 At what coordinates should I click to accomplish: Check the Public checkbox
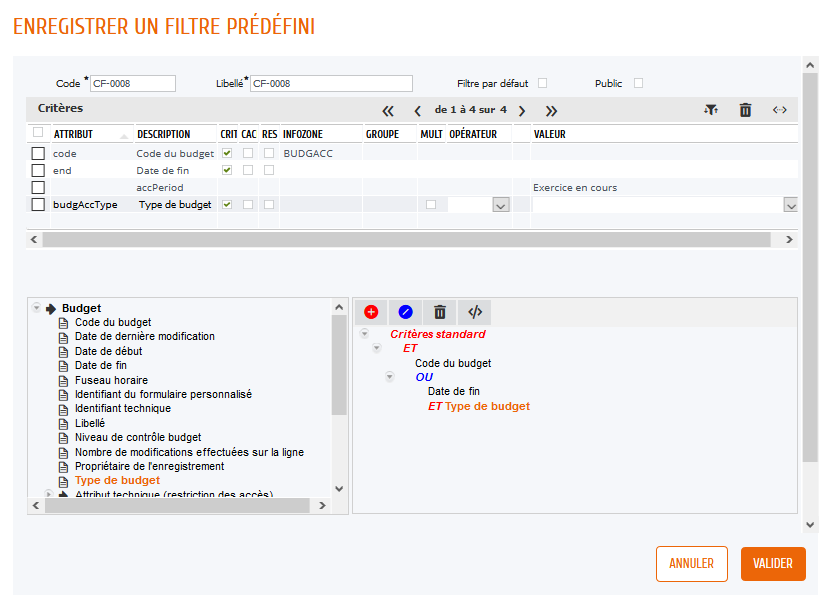(638, 83)
